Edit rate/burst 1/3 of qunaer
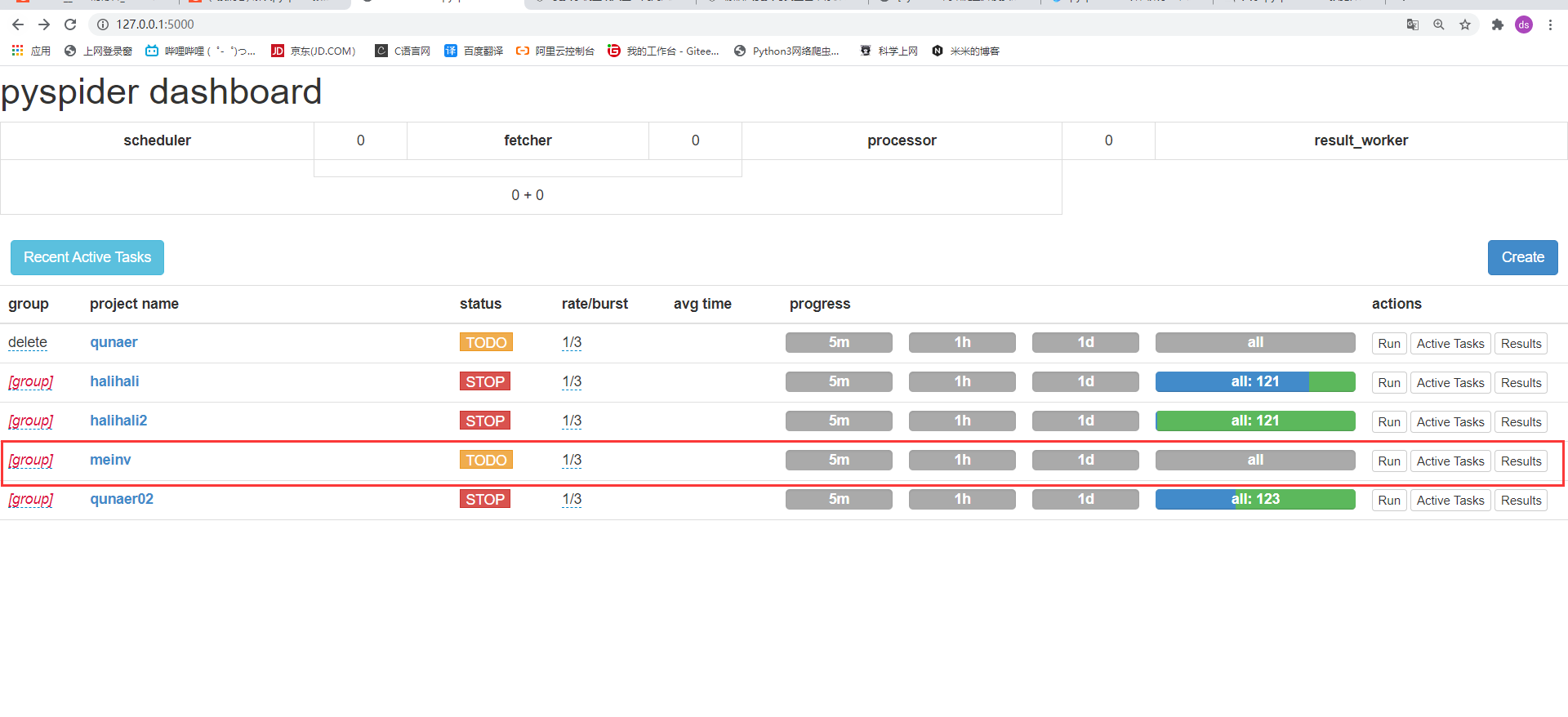Screen dimensions: 1568x717 point(572,342)
